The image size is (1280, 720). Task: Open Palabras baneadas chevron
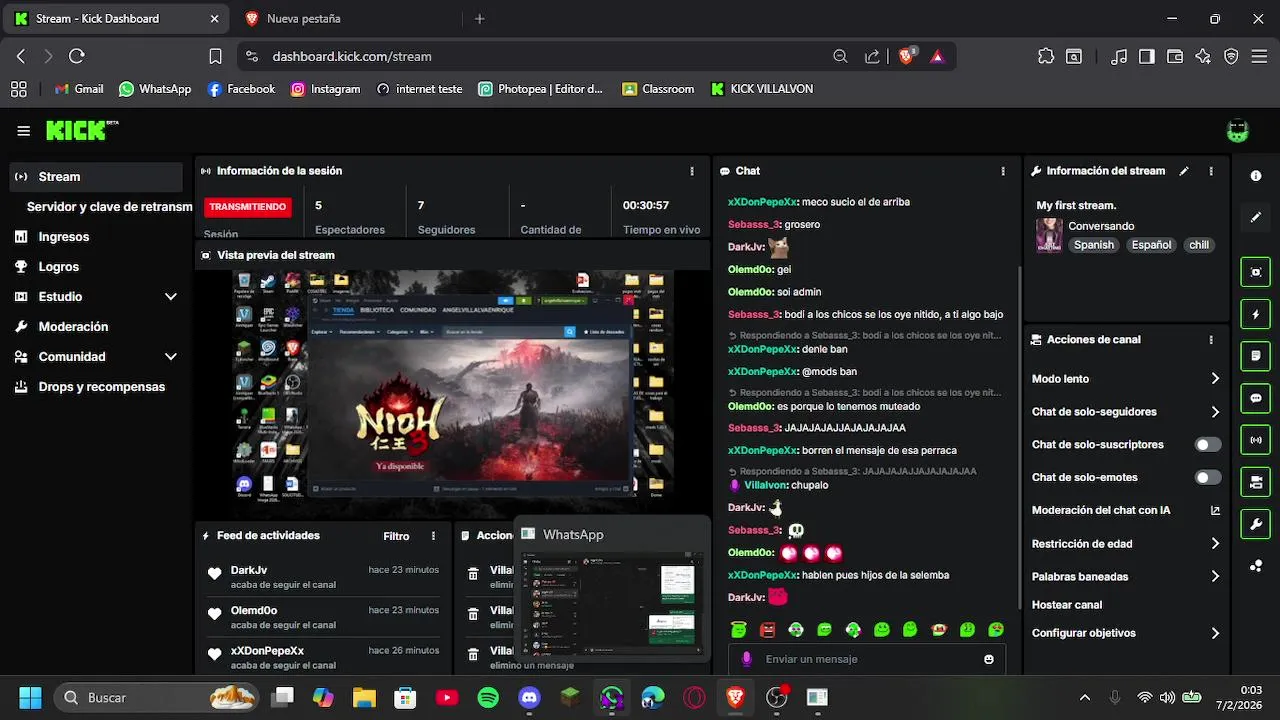(1215, 576)
